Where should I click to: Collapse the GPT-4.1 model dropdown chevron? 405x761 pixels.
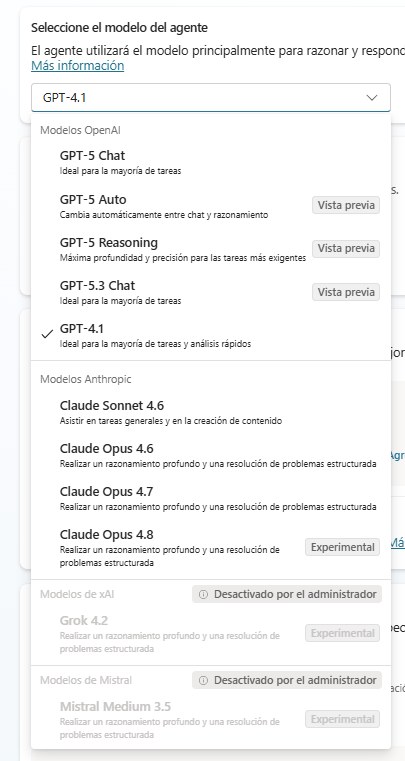(372, 98)
